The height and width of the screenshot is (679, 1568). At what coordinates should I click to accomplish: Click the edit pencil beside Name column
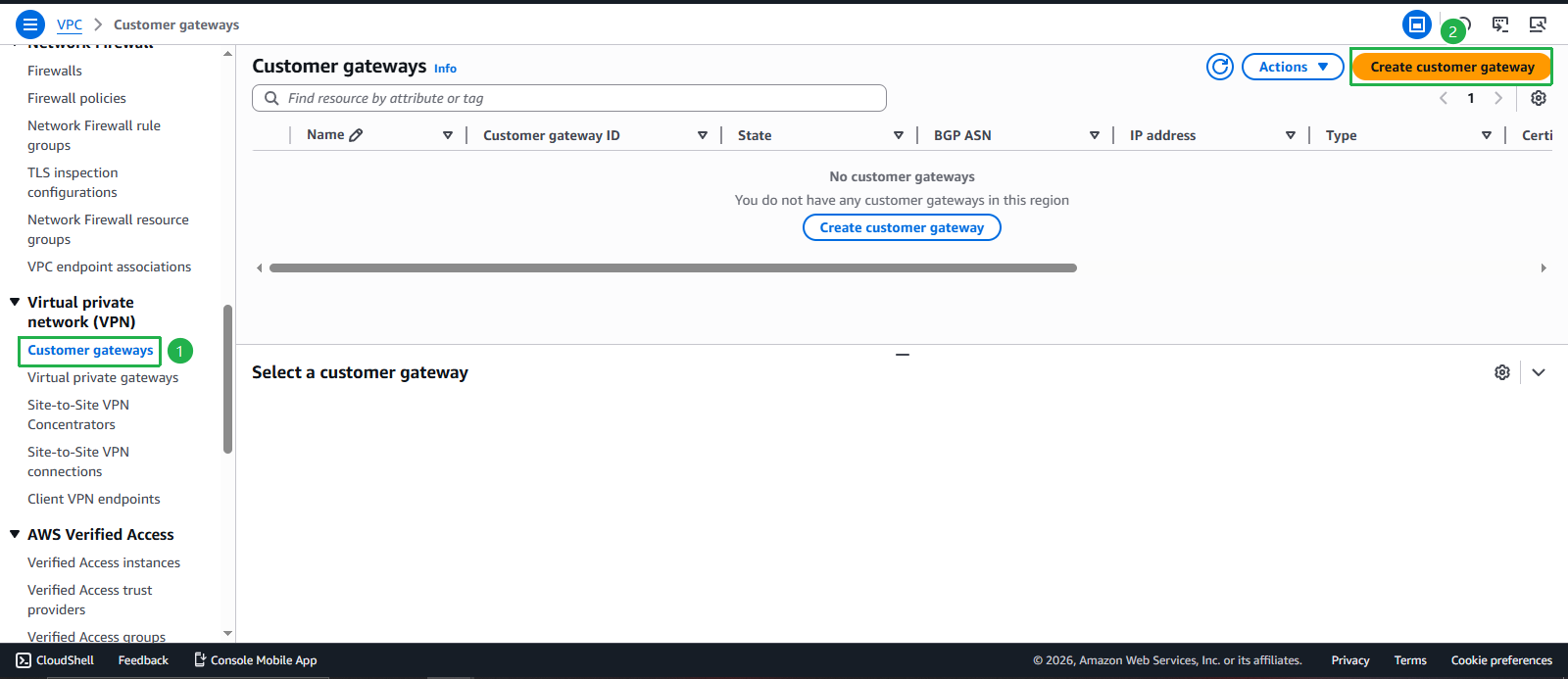(356, 135)
